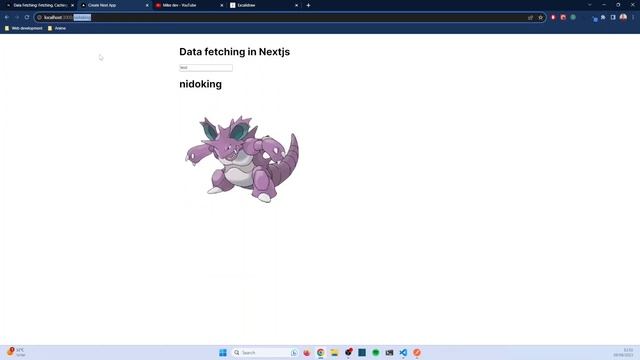Open Visual Studio Code from taskbar
This screenshot has height=360, width=640.
[403, 353]
